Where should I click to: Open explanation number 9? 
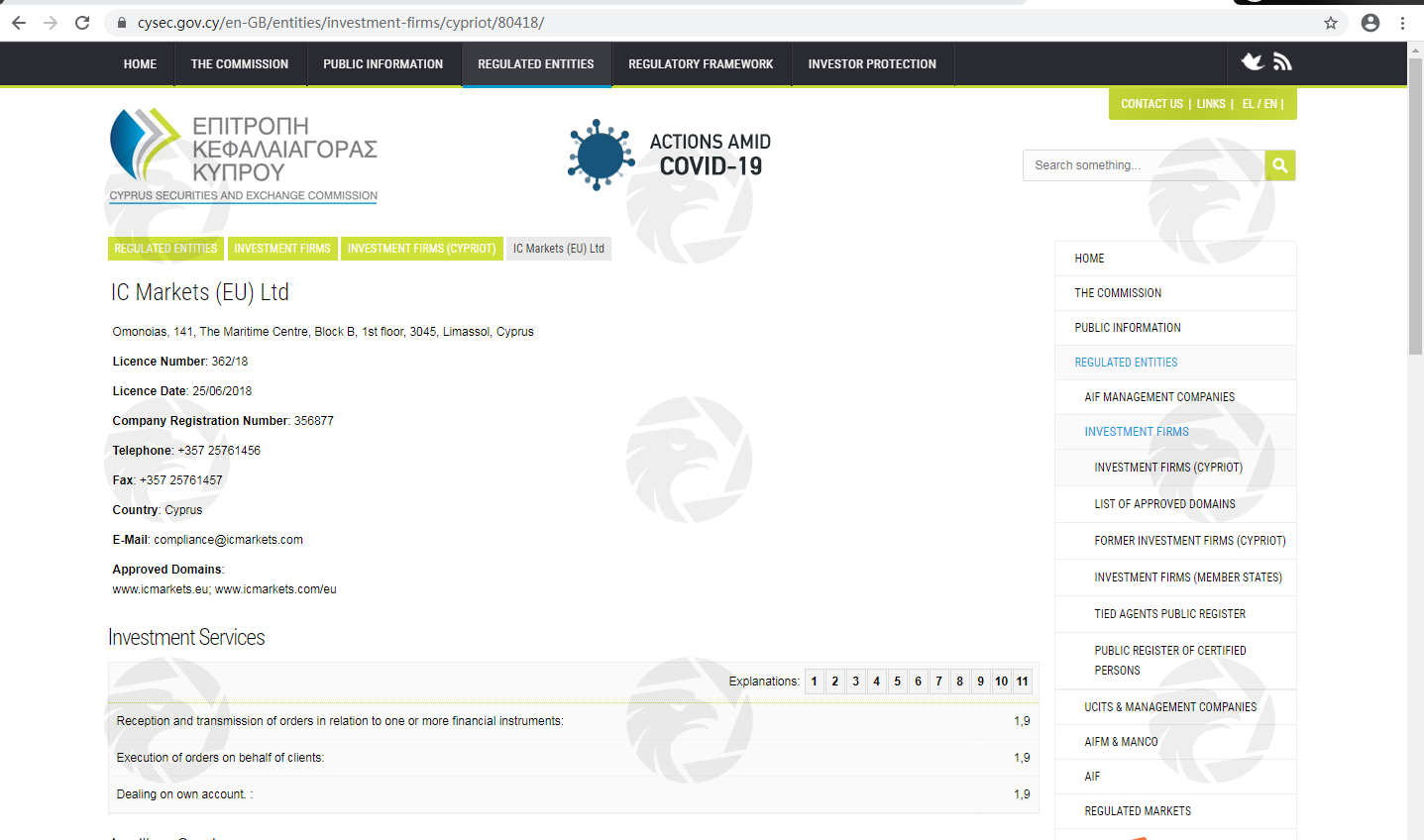(x=981, y=682)
